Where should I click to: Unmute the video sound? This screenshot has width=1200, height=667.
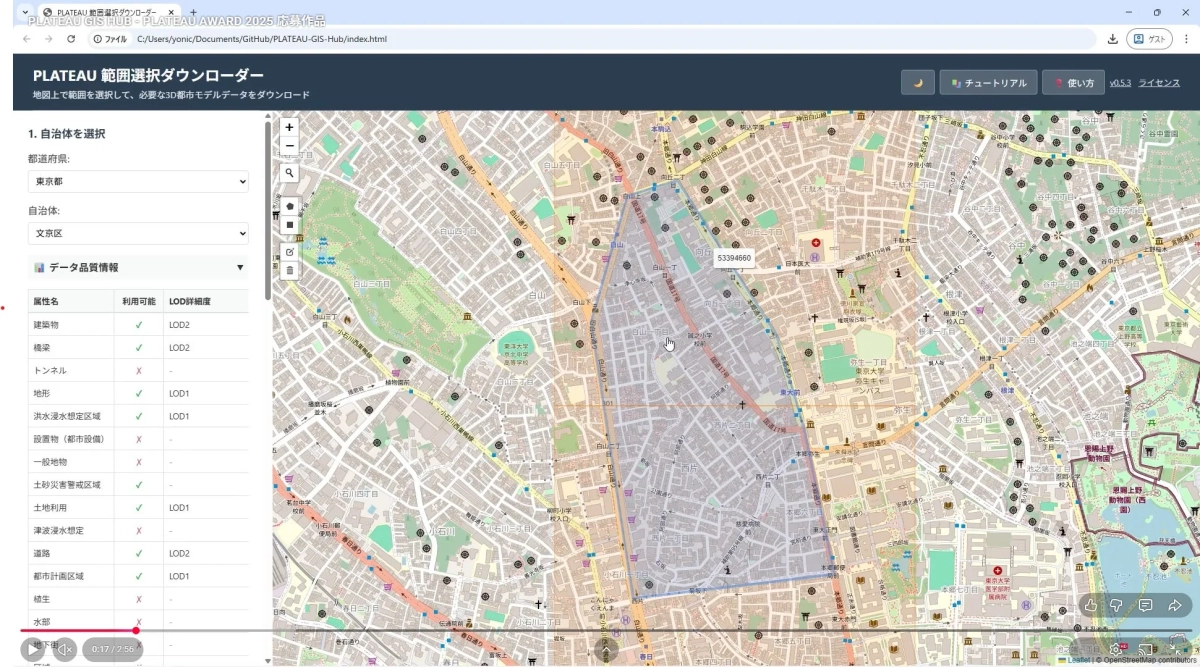coord(65,649)
